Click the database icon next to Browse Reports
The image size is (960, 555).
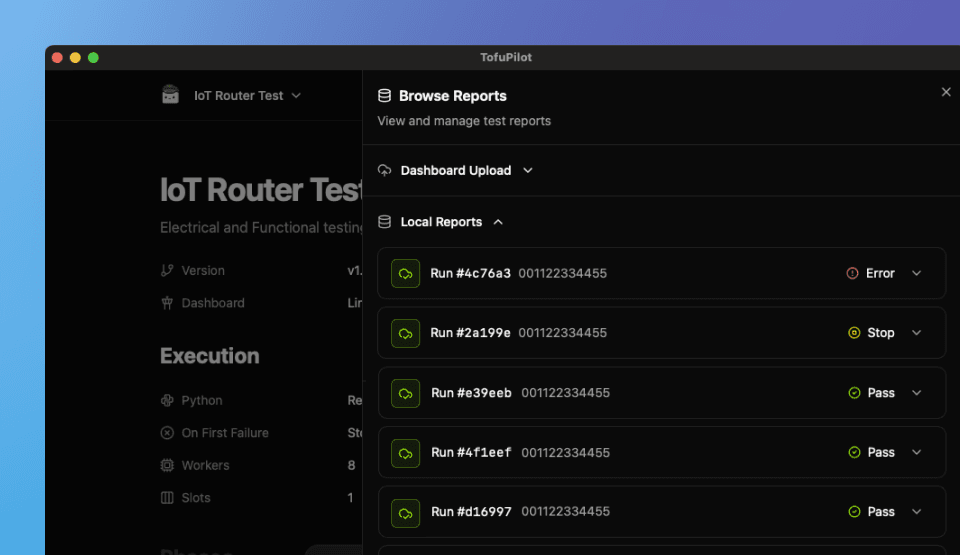pyautogui.click(x=384, y=96)
